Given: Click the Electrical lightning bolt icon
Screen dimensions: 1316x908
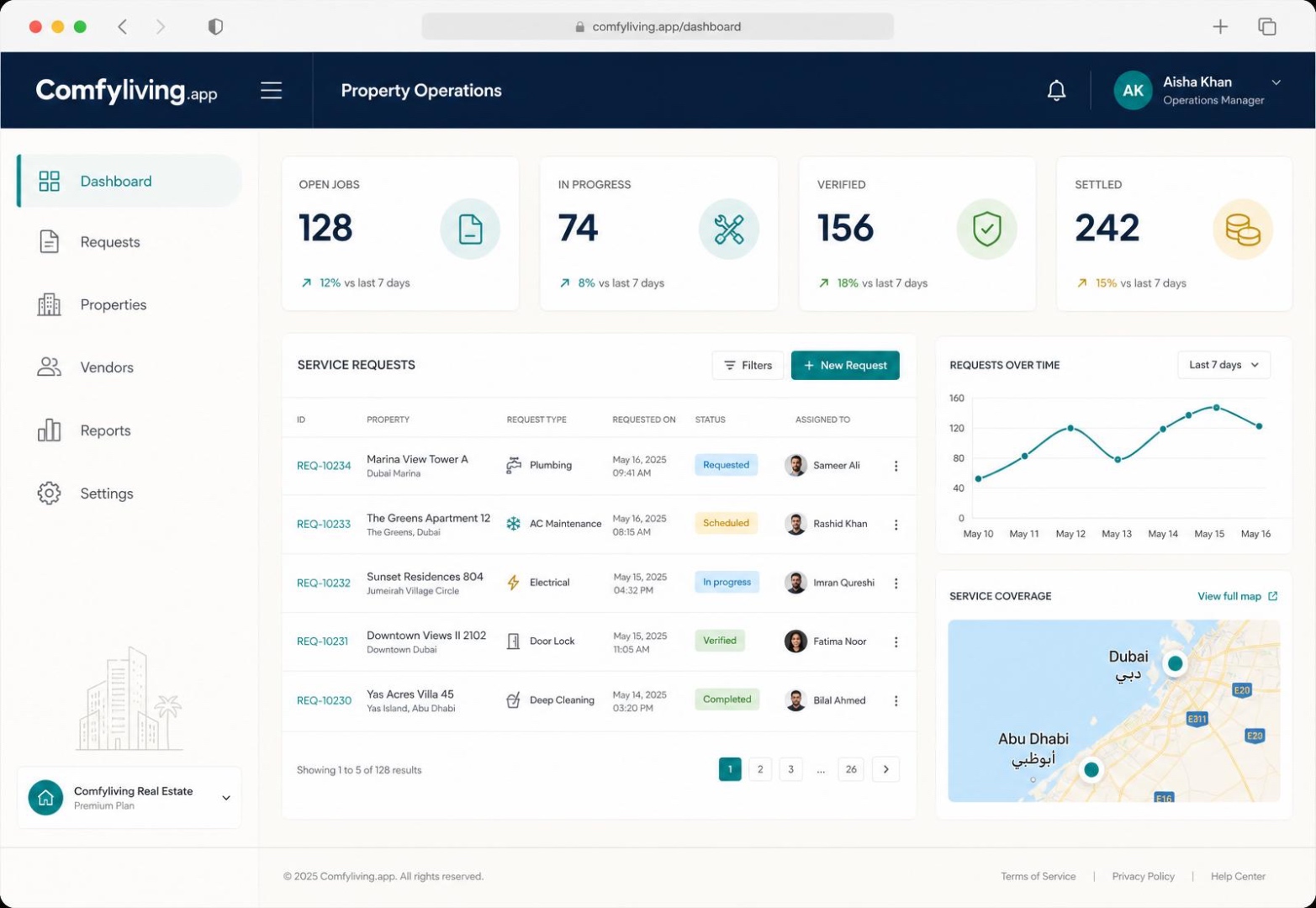Looking at the screenshot, I should pyautogui.click(x=513, y=582).
